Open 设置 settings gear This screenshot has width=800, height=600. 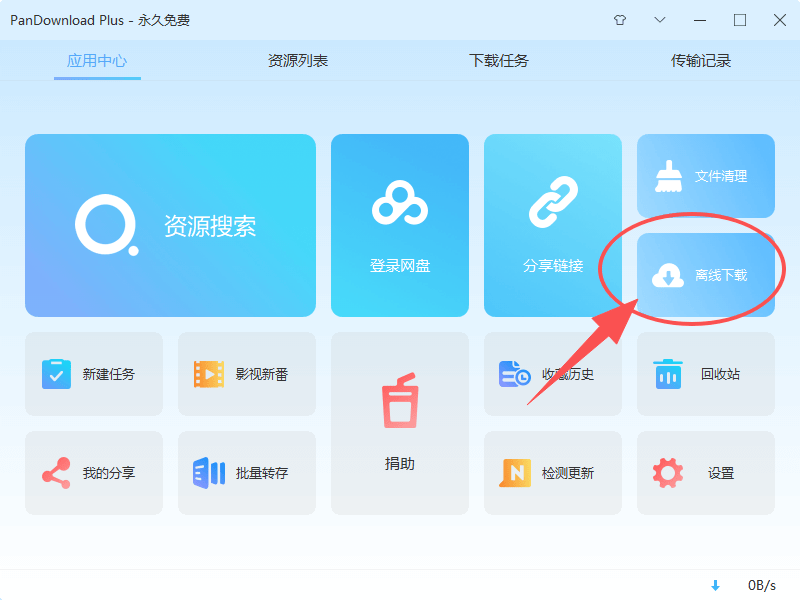[x=705, y=473]
